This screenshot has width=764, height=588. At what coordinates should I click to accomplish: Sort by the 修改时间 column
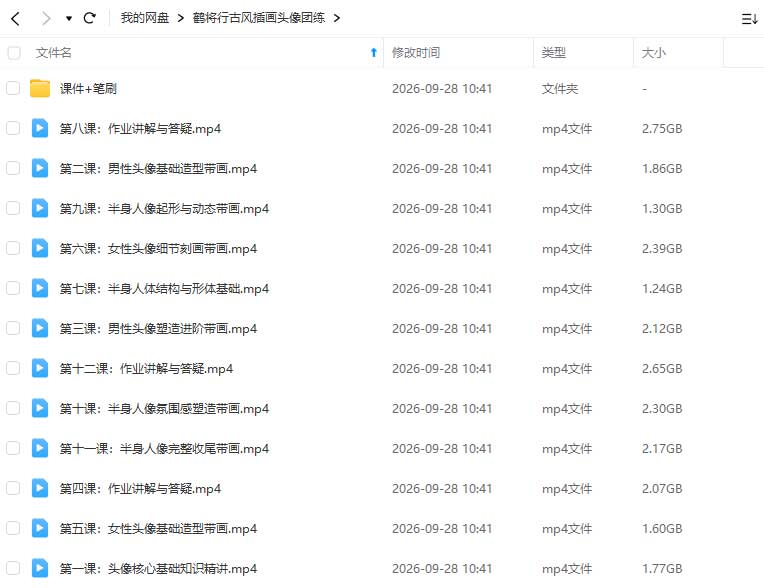coord(416,53)
